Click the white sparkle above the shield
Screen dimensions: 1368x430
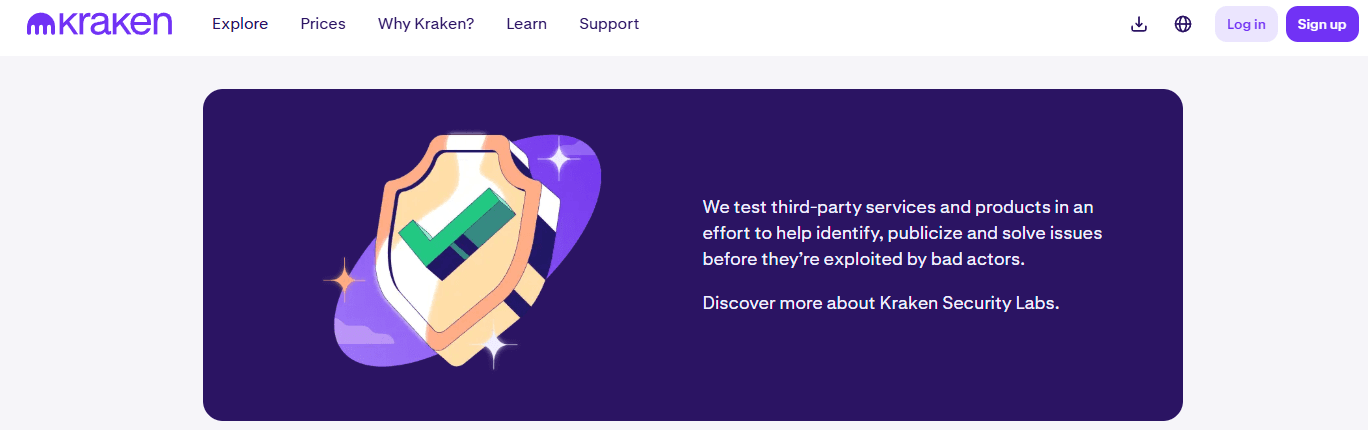(559, 158)
